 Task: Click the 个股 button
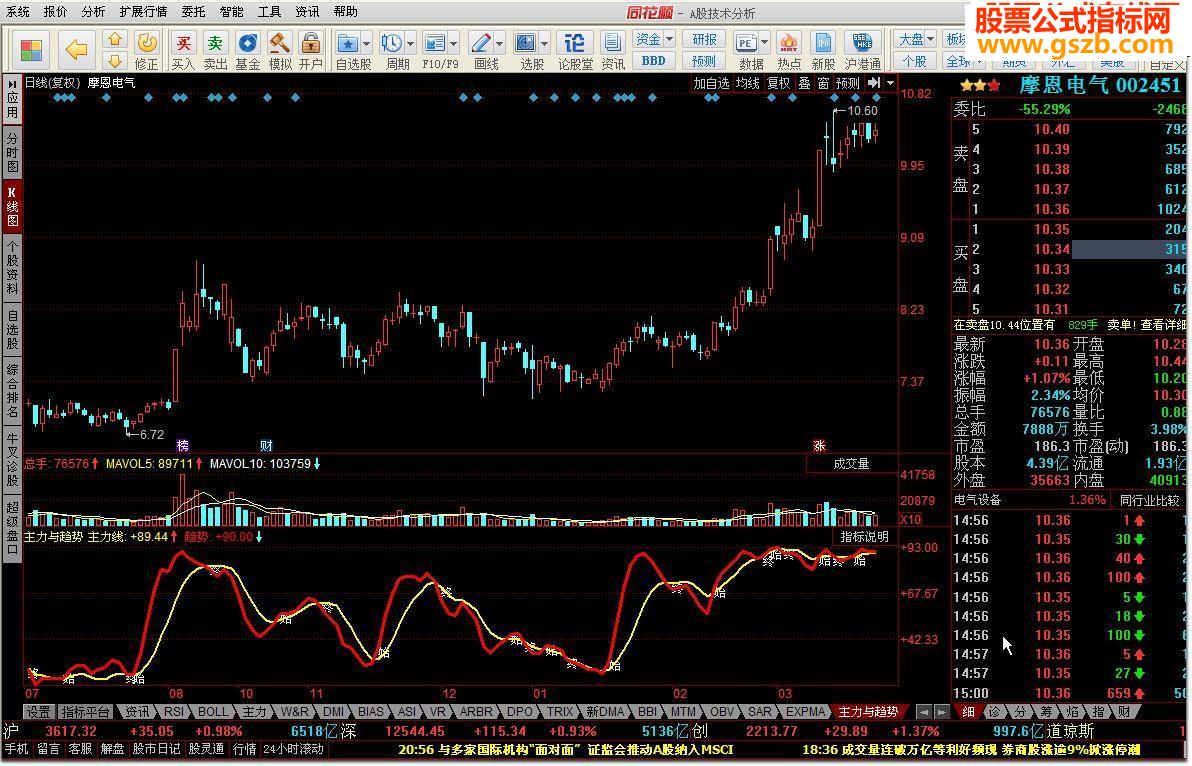(x=915, y=61)
